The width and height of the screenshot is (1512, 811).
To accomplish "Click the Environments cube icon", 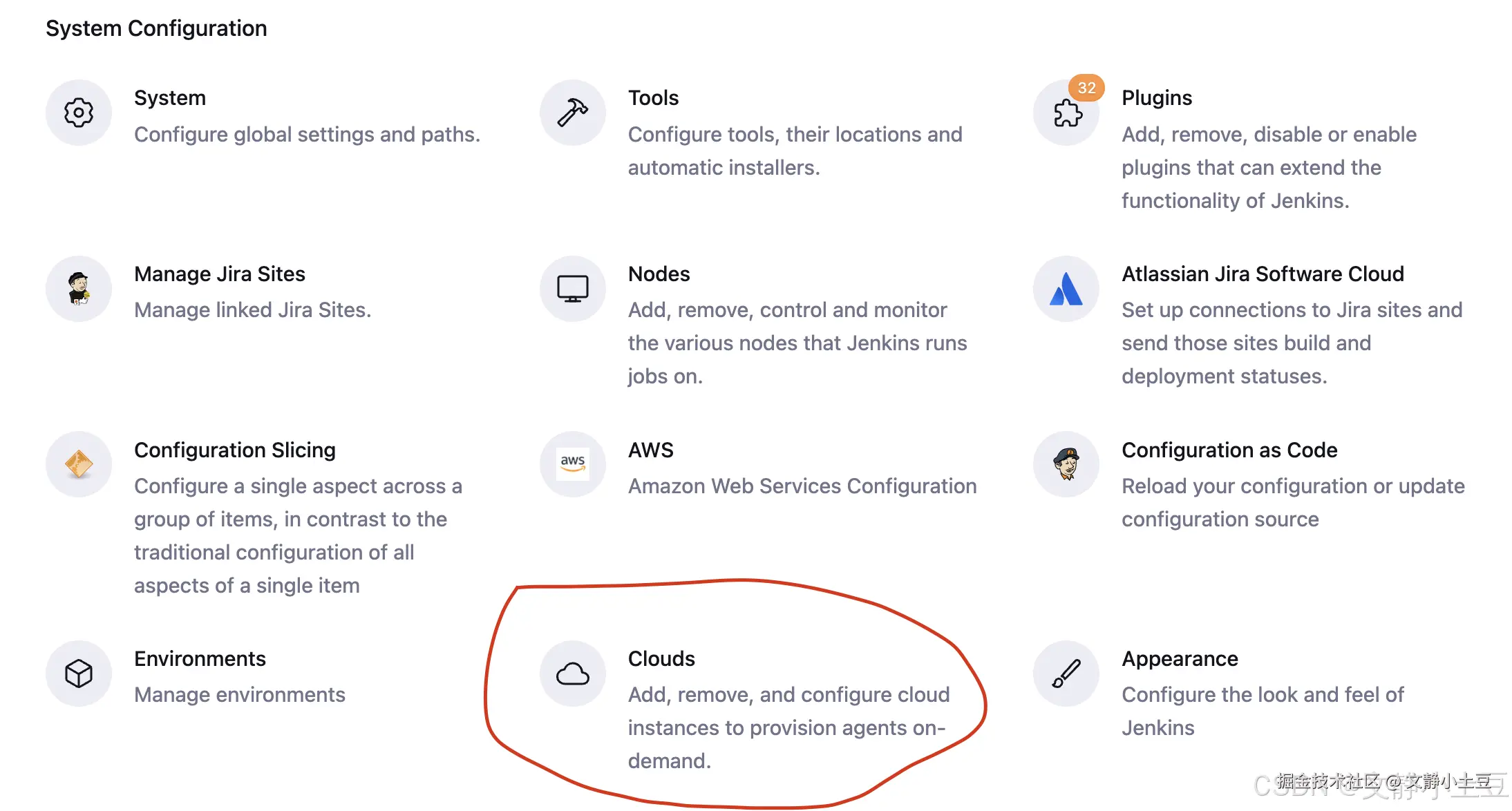I will [79, 674].
